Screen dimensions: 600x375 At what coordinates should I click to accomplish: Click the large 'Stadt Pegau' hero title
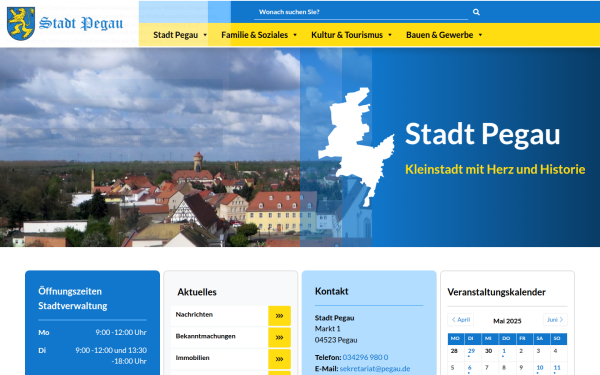(x=483, y=135)
